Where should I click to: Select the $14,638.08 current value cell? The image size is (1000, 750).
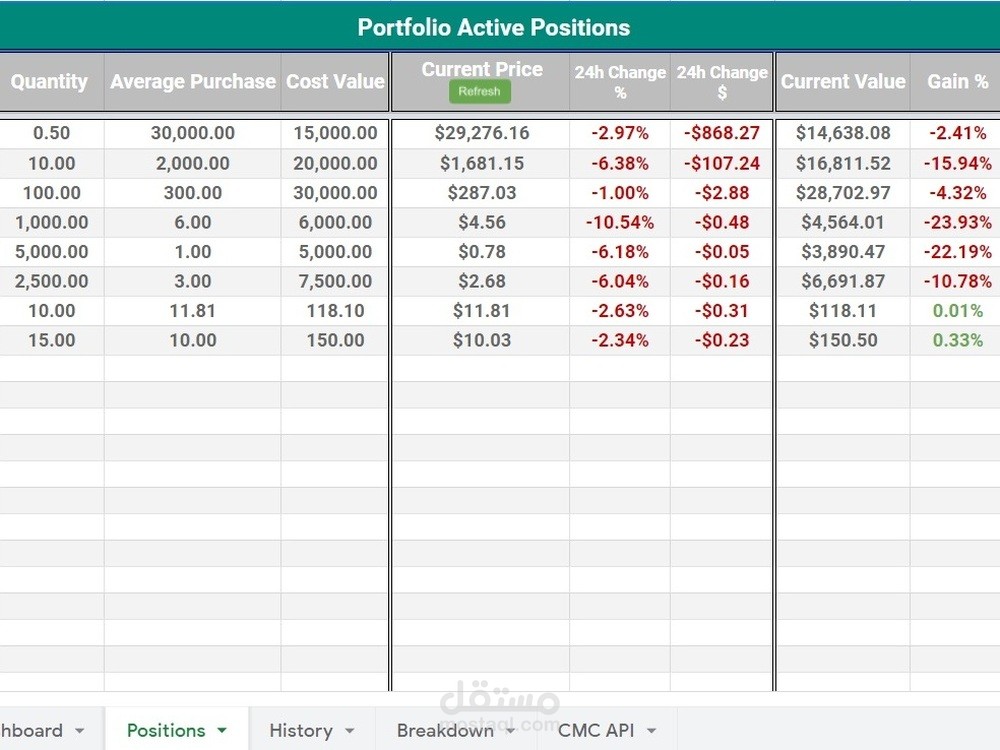coord(843,133)
